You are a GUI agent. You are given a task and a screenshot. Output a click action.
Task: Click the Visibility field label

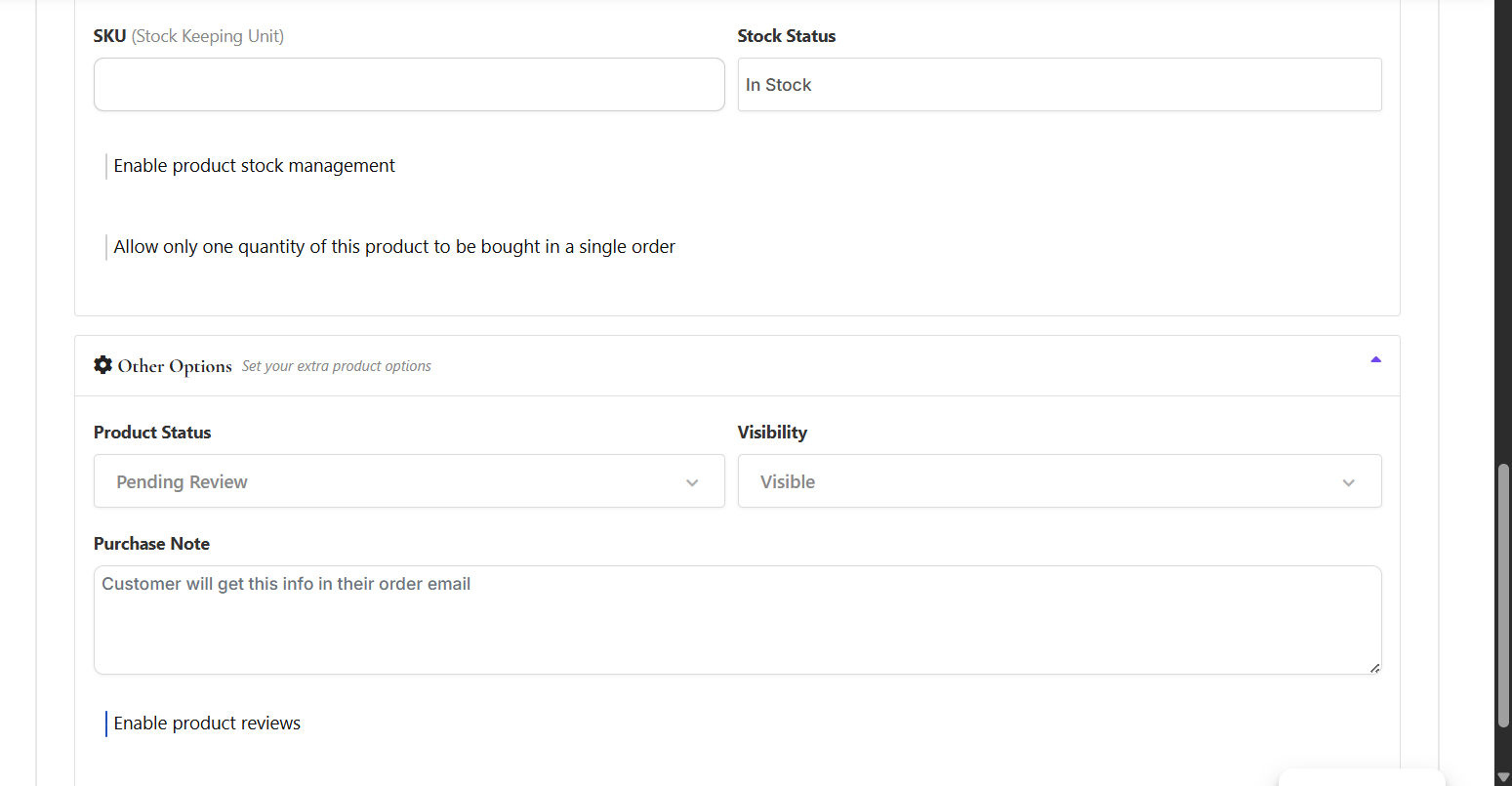[x=772, y=433]
